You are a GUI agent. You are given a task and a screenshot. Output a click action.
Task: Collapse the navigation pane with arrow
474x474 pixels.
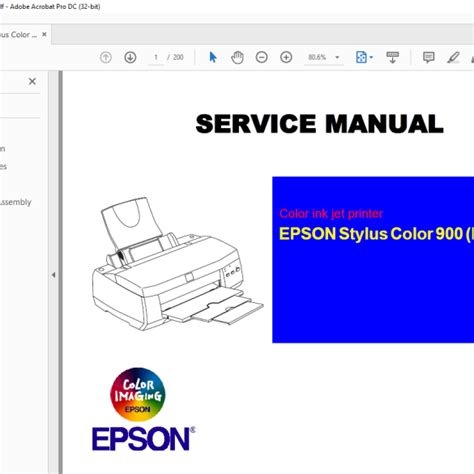(53, 275)
